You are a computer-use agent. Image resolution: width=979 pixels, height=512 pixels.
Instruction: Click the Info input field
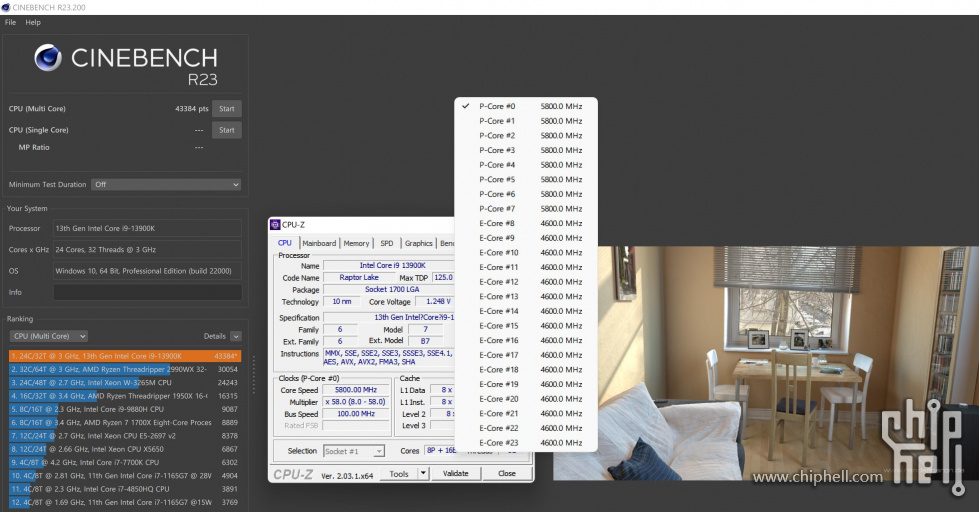pyautogui.click(x=147, y=292)
